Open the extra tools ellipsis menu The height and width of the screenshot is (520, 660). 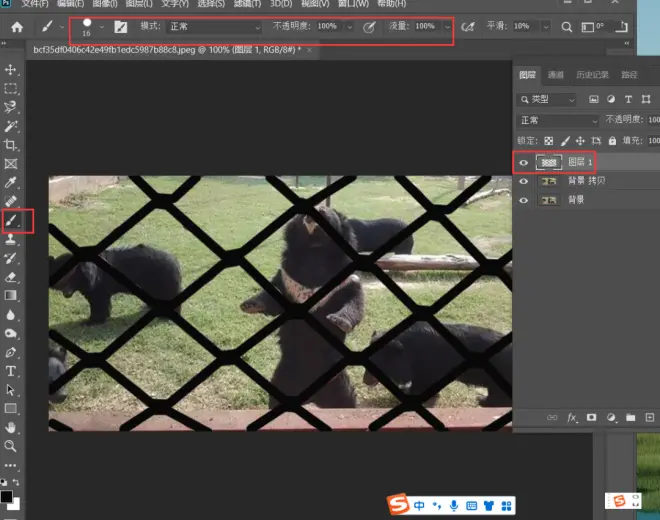pos(11,465)
